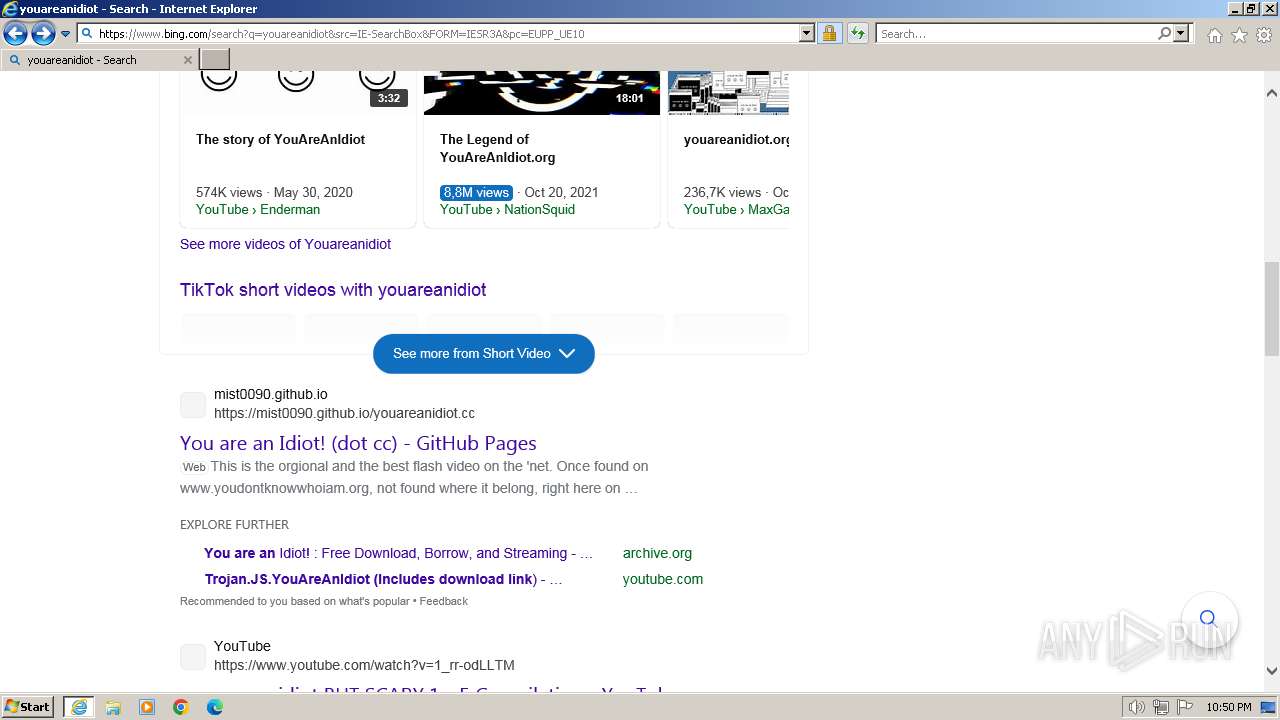Click the page scrollbar down arrow

(x=1272, y=671)
